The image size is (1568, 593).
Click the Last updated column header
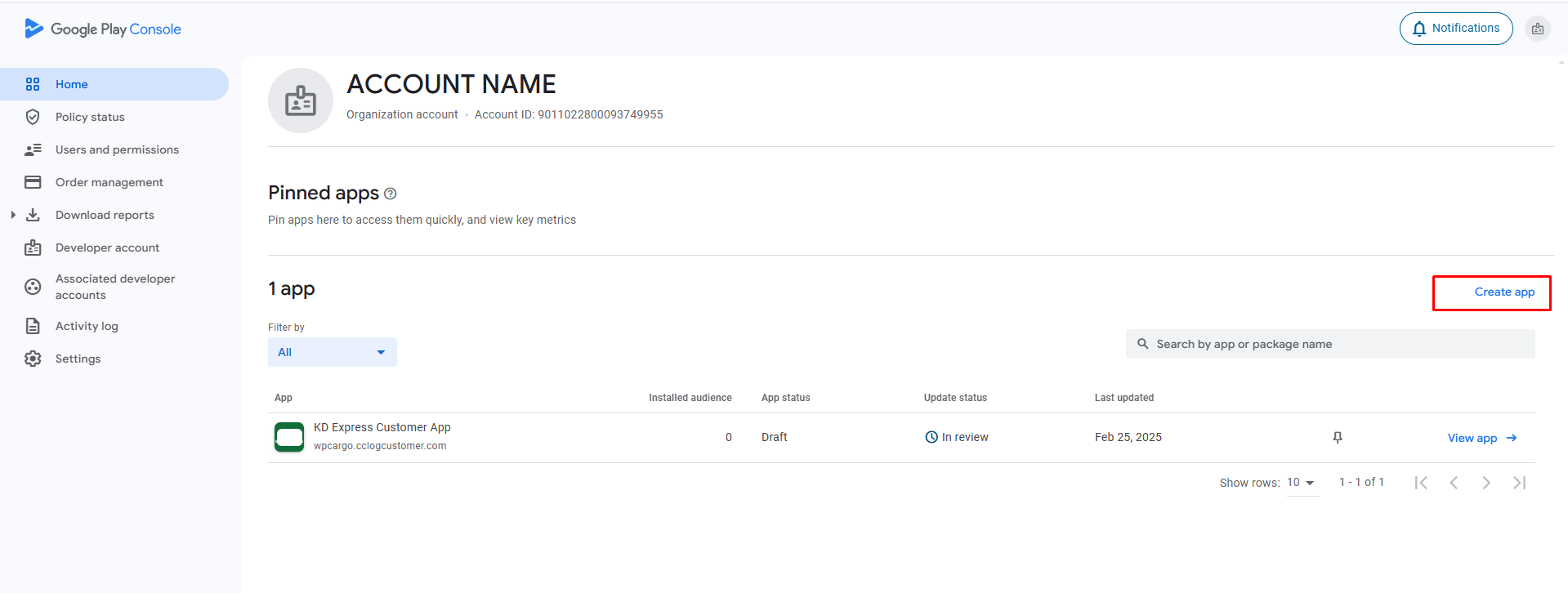(1124, 398)
